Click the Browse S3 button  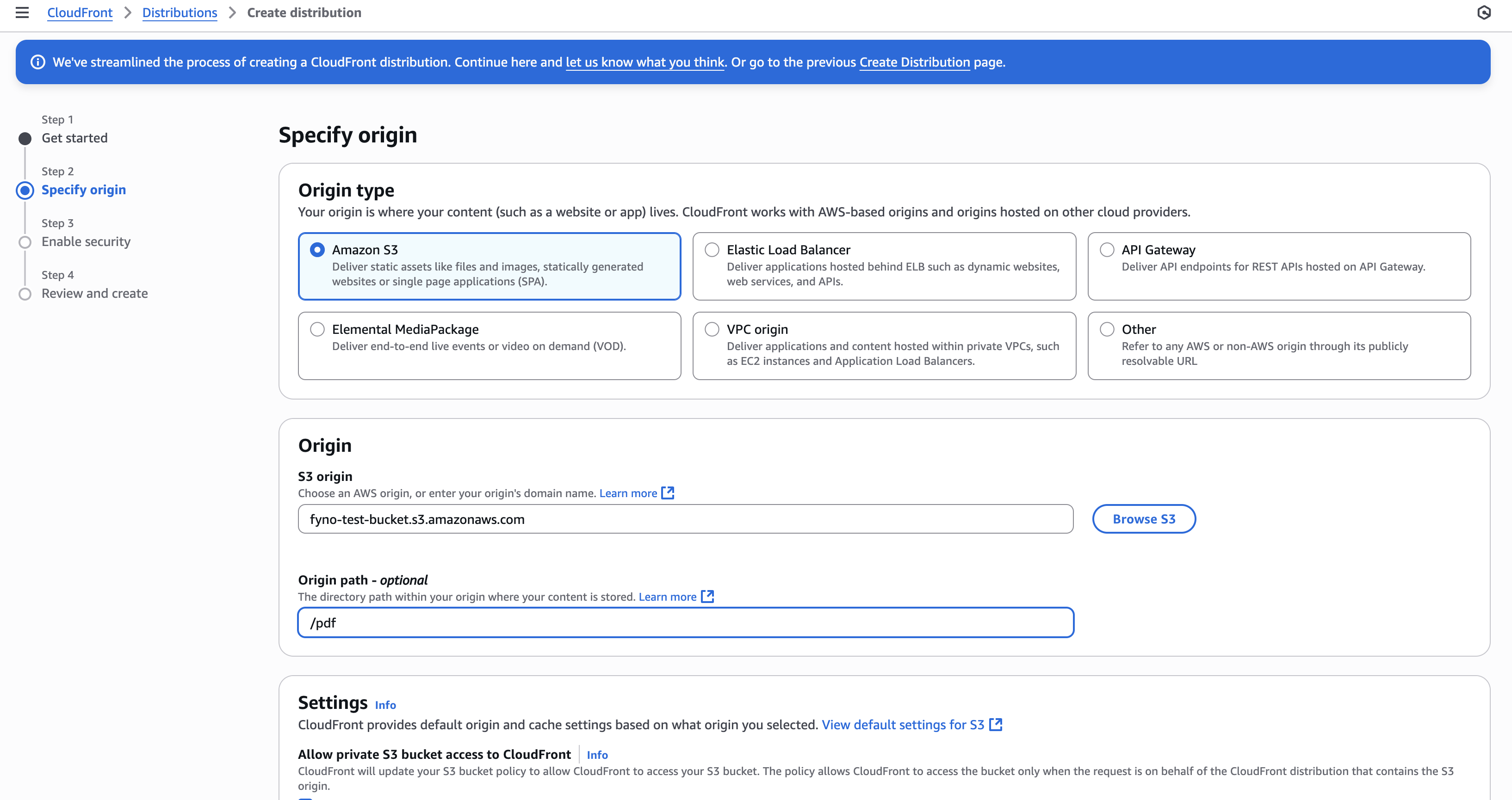coord(1143,519)
